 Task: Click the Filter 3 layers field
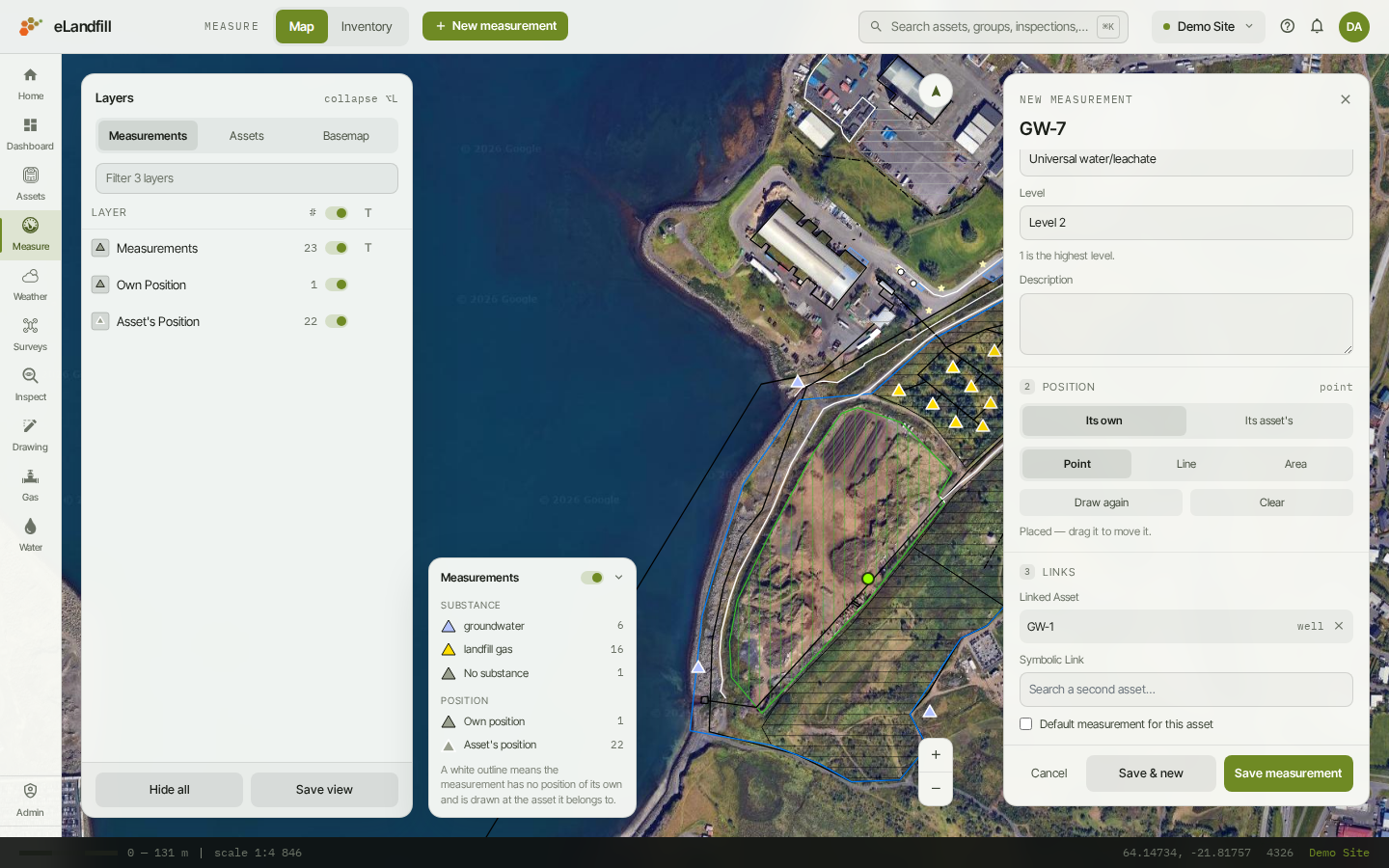click(x=247, y=178)
